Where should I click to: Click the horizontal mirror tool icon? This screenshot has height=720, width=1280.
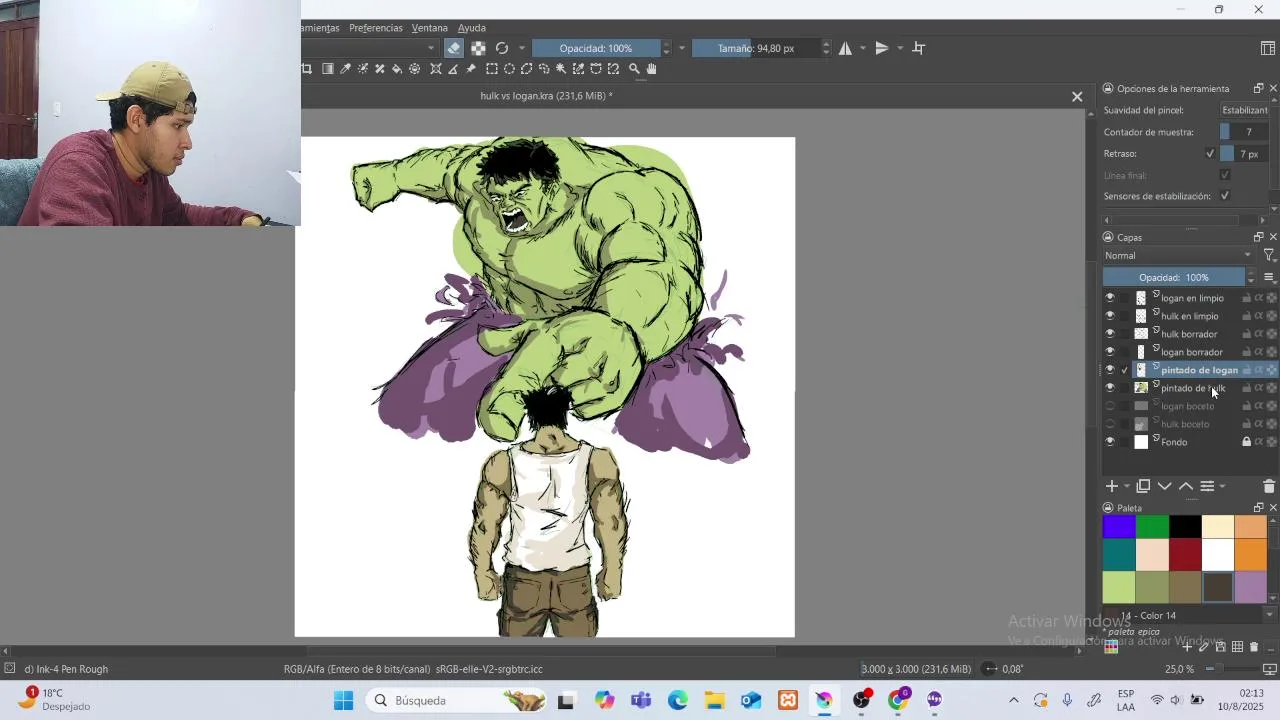point(846,48)
